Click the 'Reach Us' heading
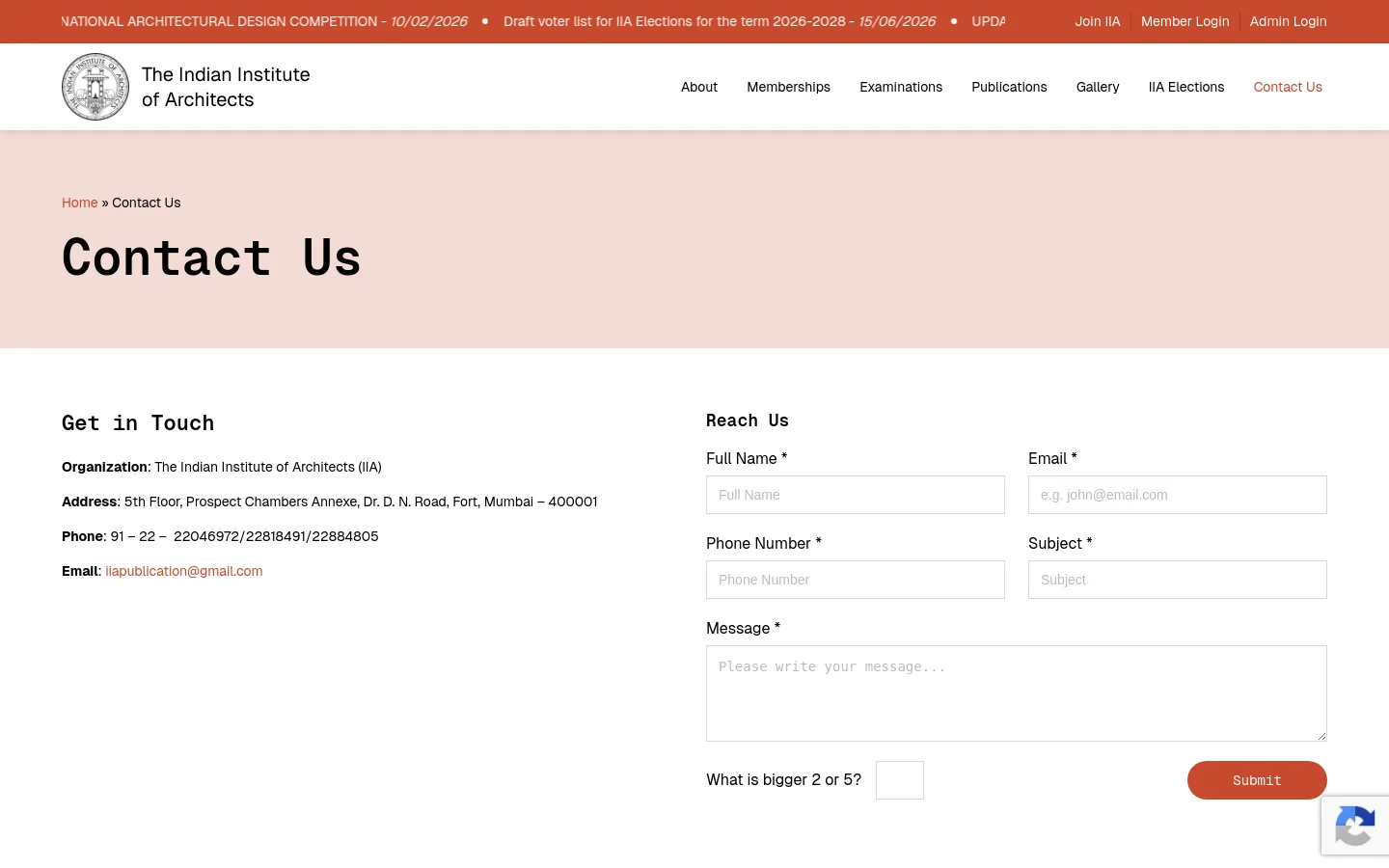Screen dimensions: 1389x868 [x=748, y=420]
